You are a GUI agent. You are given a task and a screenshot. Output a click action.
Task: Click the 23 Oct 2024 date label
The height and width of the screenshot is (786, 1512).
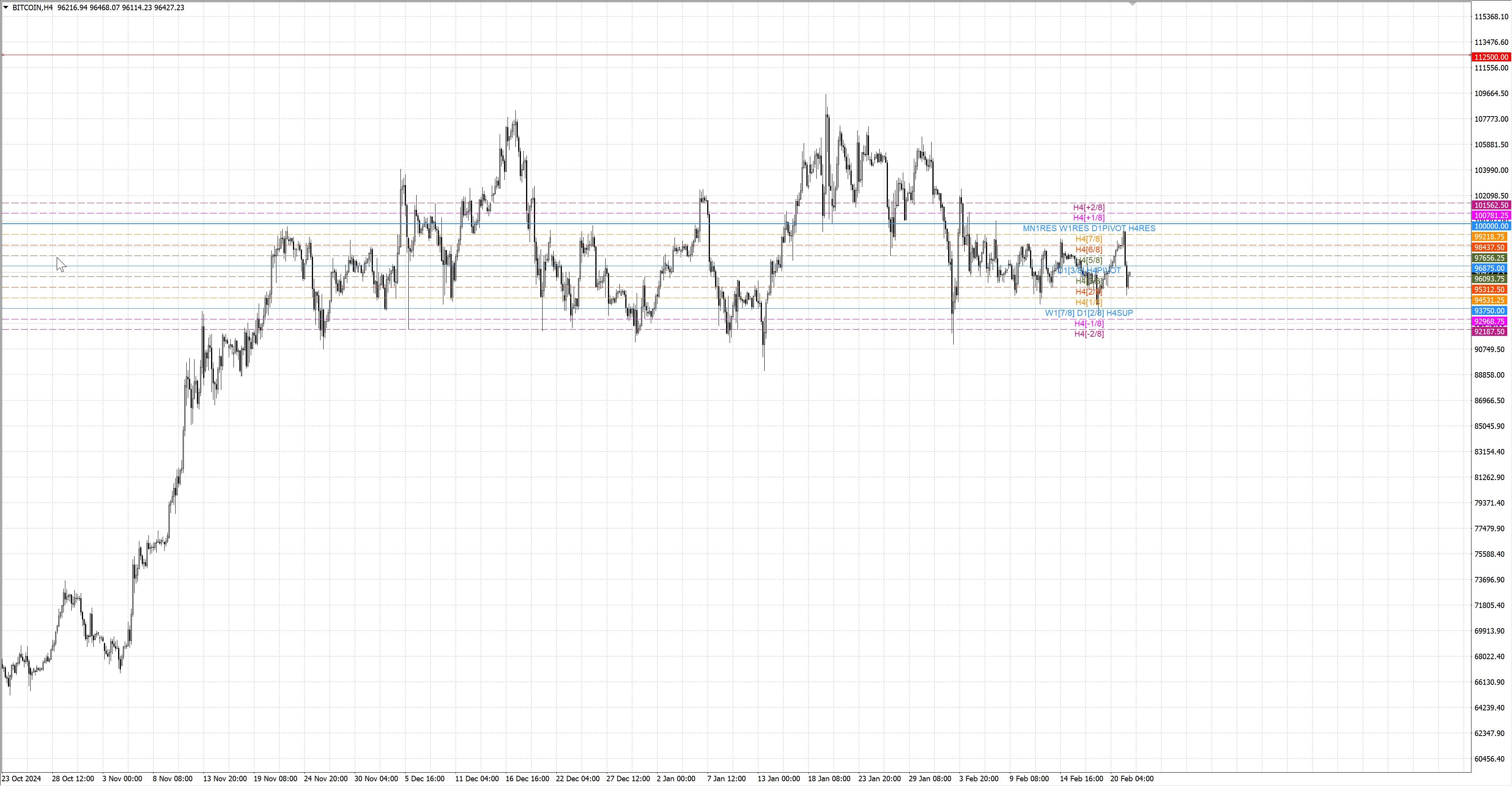pyautogui.click(x=22, y=779)
